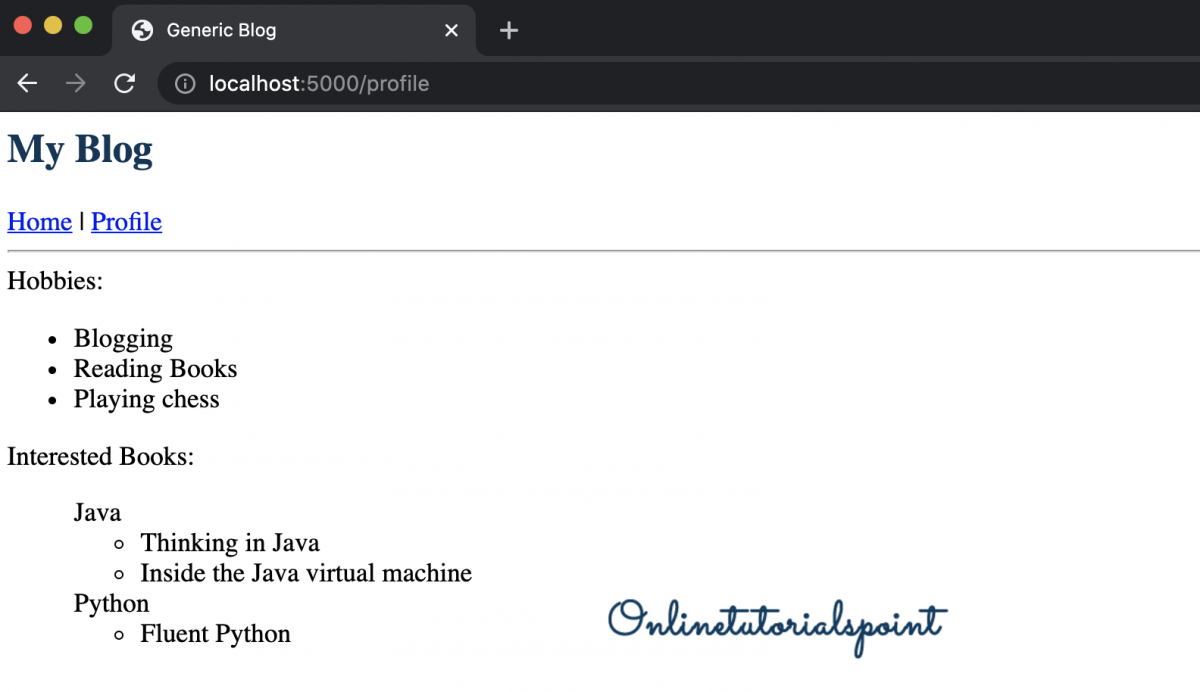Image resolution: width=1200 pixels, height=692 pixels.
Task: Click the green fullscreen window button
Action: tap(84, 25)
